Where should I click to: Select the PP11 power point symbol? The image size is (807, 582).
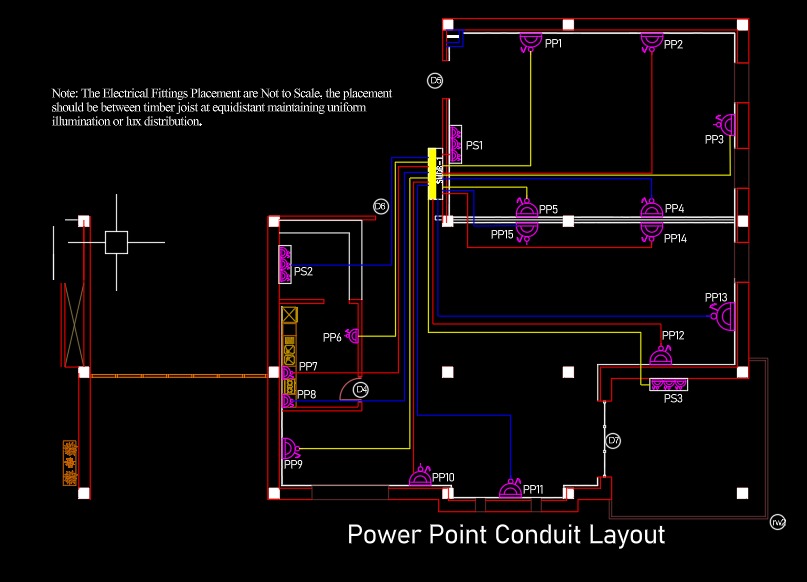point(511,488)
